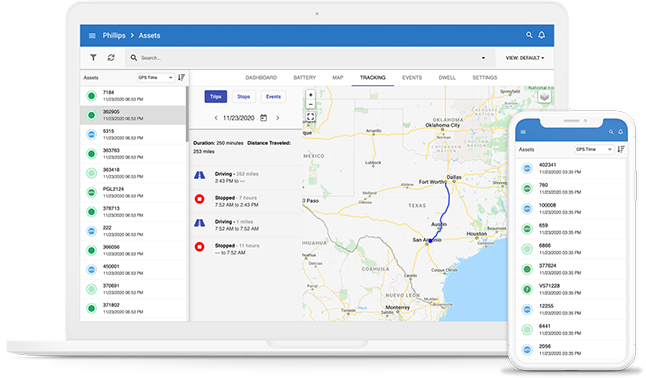
Task: Select the Events filter button
Action: (273, 96)
